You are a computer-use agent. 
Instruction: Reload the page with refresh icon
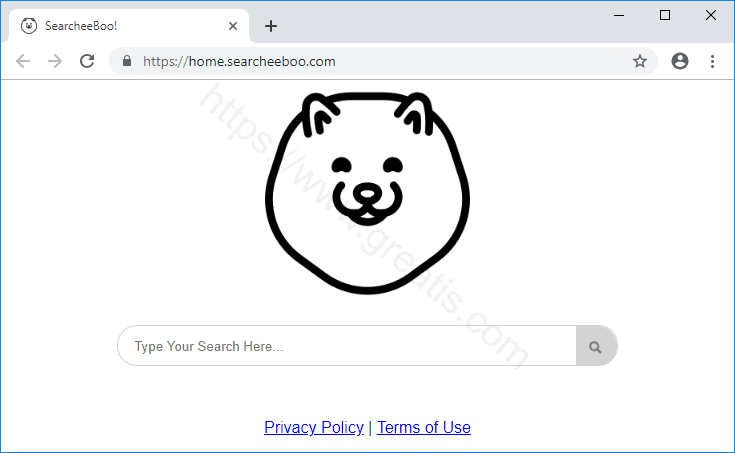(87, 61)
